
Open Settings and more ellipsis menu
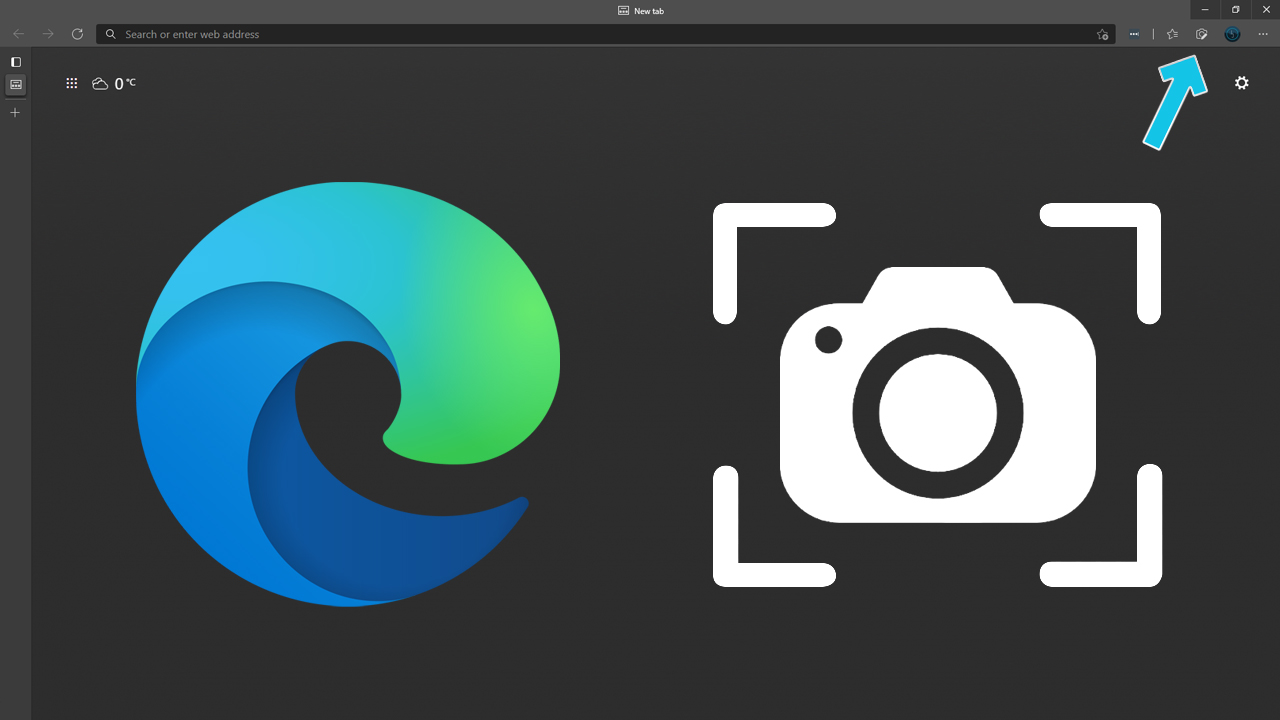pos(1263,34)
